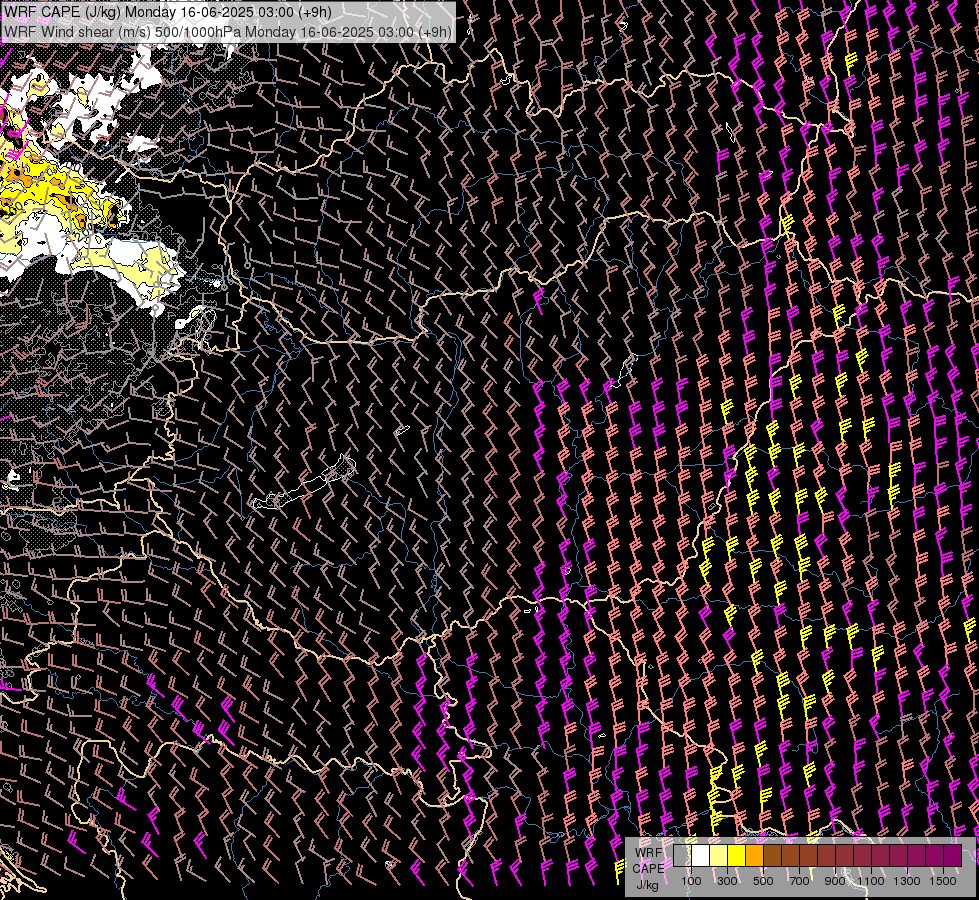
Task: Select the final purple swatch above 1500
Action: click(953, 855)
